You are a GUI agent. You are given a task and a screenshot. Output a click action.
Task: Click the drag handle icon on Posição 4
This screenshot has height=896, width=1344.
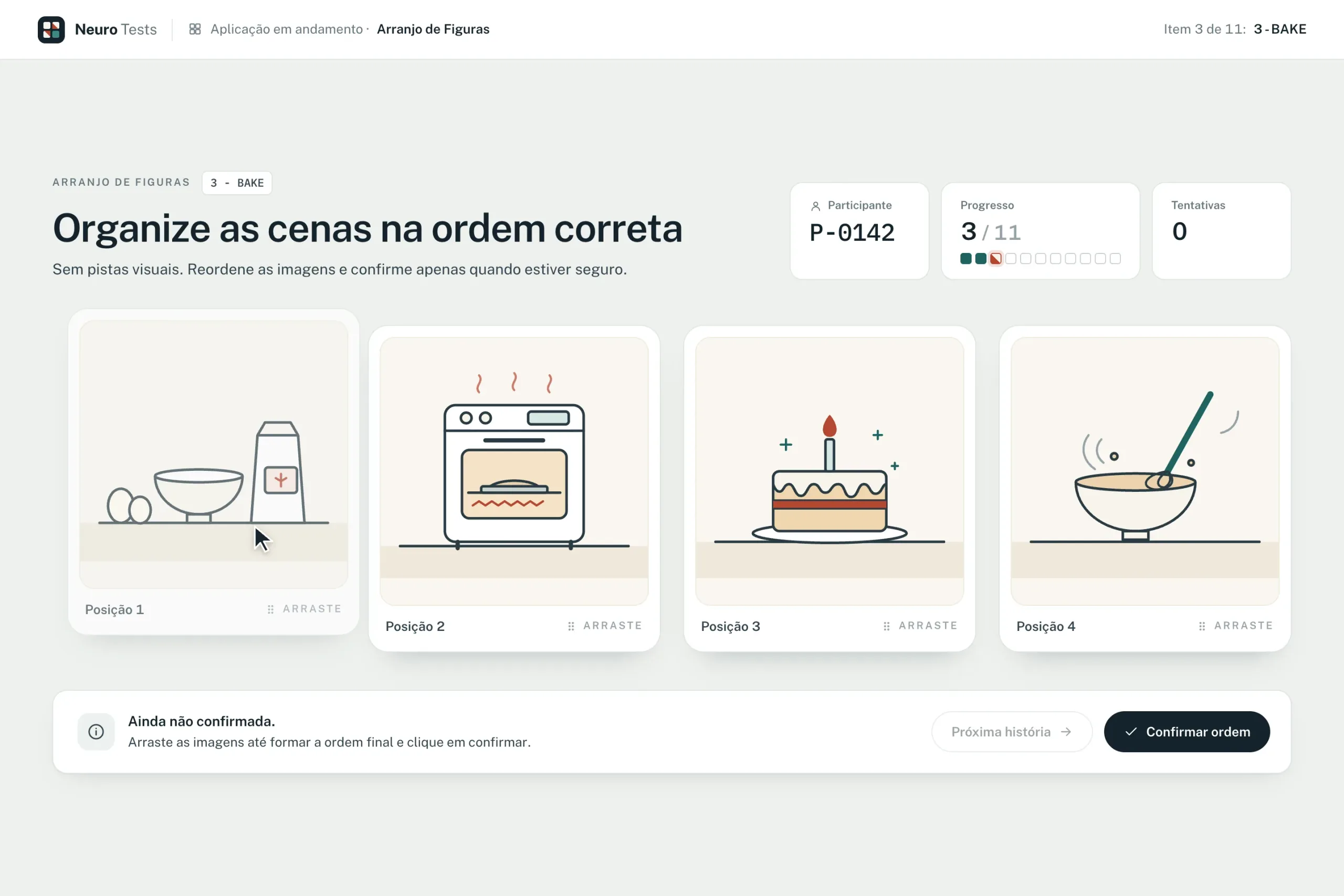[x=1202, y=626]
